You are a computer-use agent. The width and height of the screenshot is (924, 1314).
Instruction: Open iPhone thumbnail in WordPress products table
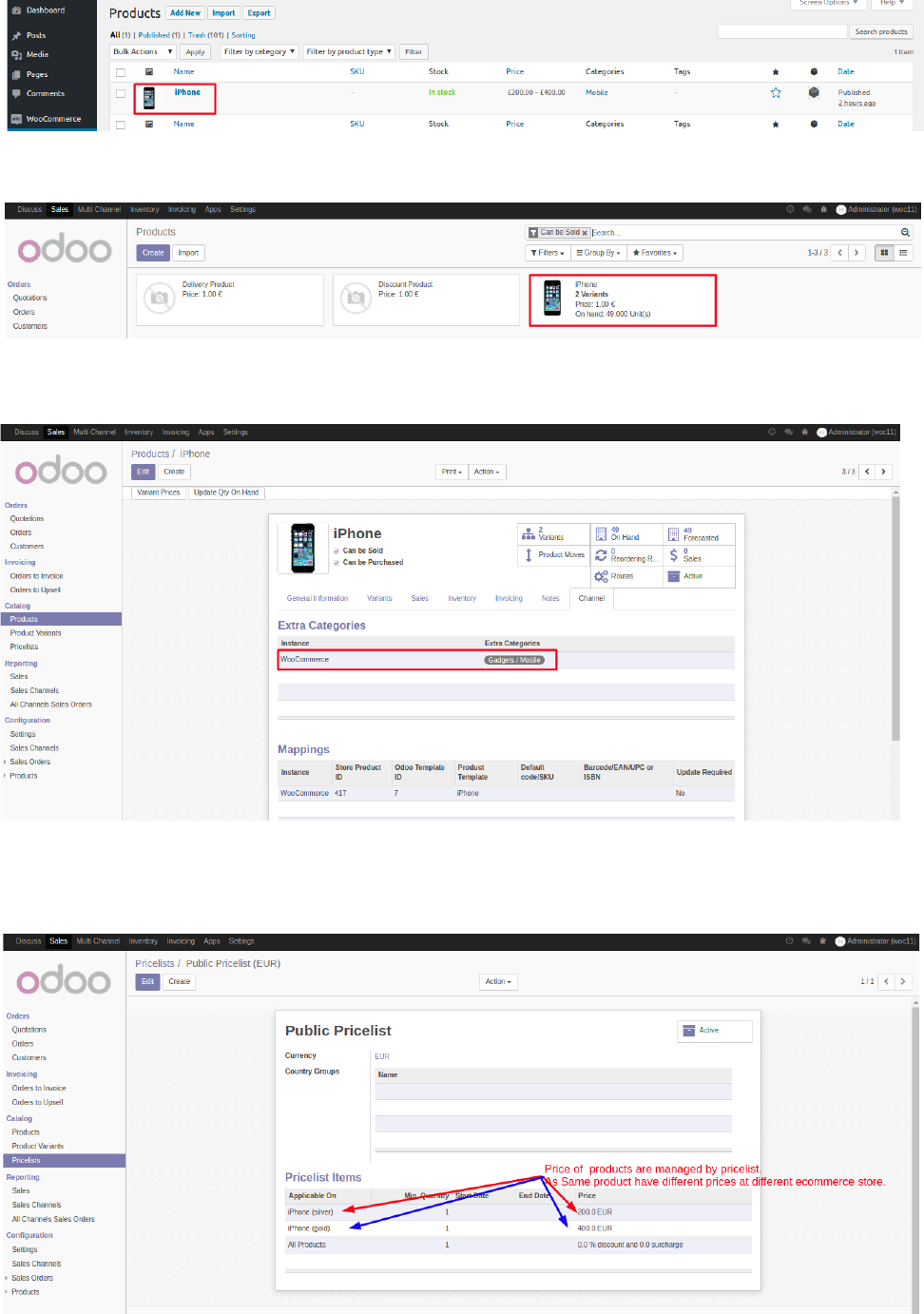(x=148, y=98)
